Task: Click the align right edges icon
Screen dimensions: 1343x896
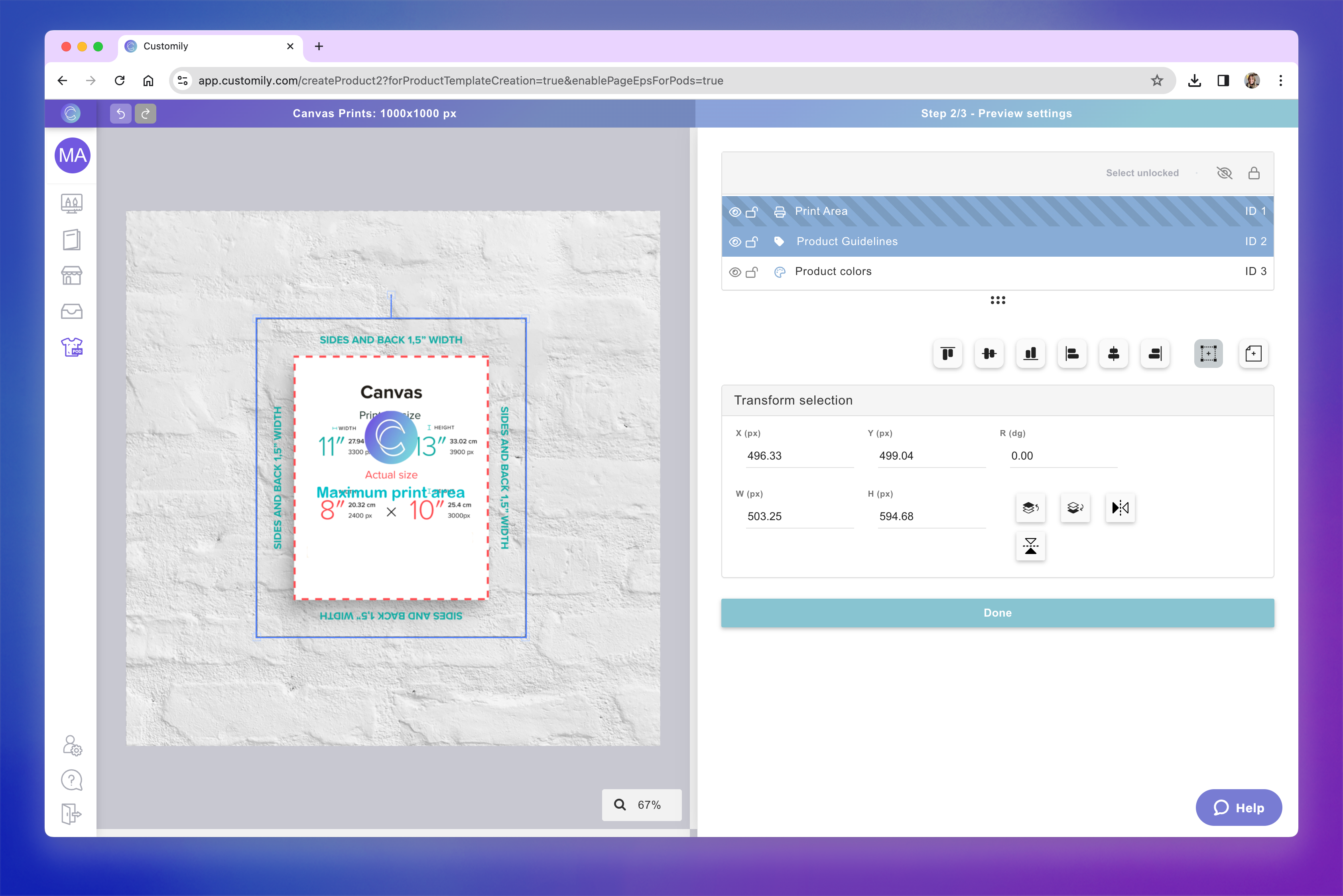Action: 1154,354
